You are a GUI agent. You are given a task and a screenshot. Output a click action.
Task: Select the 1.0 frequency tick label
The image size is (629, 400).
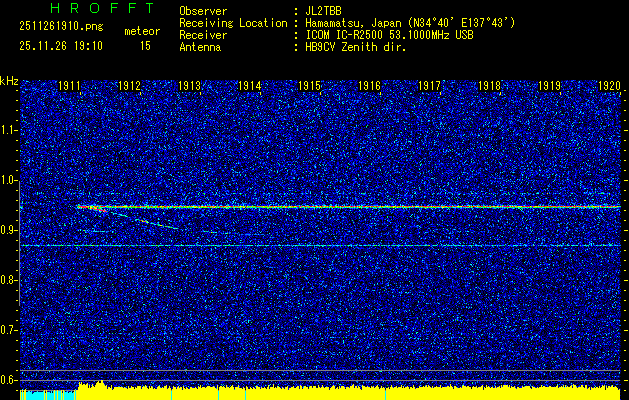coord(9,180)
